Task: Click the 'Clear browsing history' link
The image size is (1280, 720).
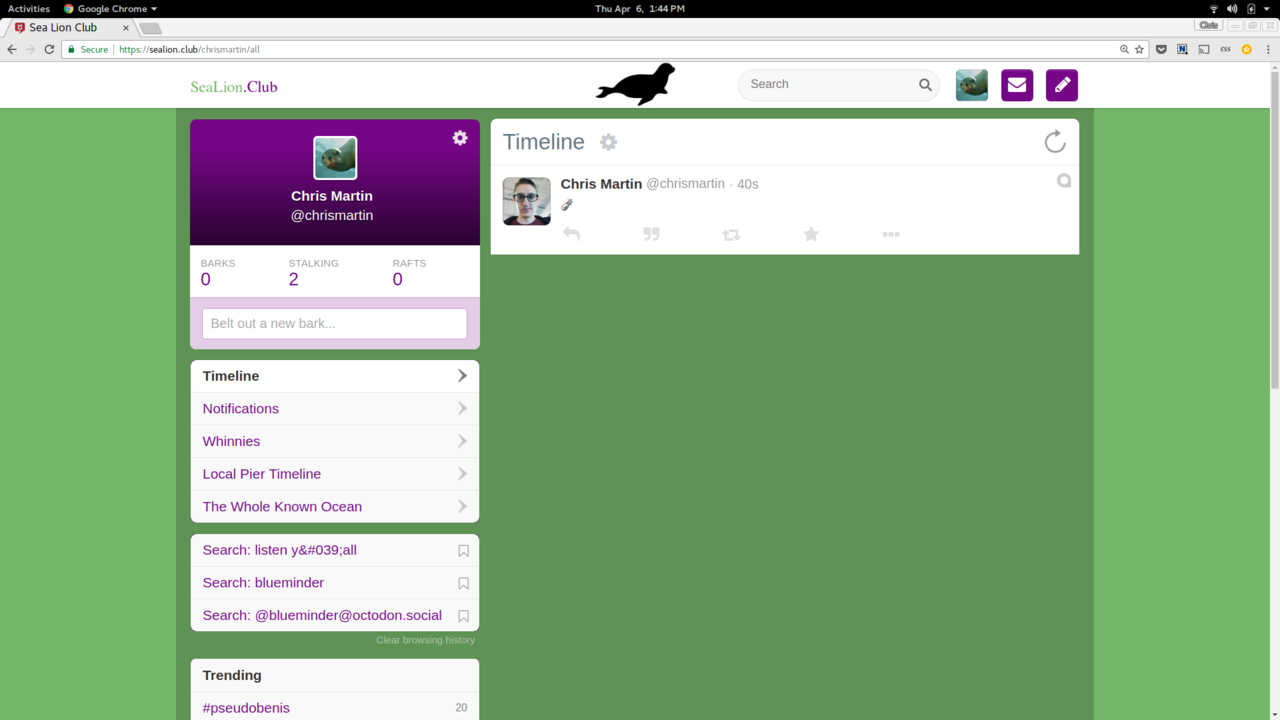Action: tap(425, 640)
